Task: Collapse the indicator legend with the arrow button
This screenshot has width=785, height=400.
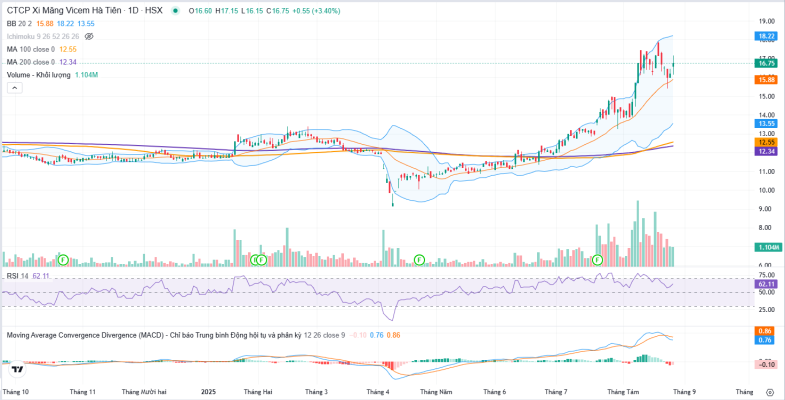Action: tap(15, 88)
